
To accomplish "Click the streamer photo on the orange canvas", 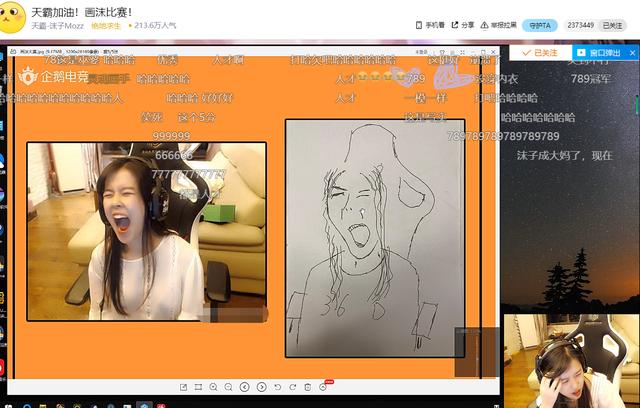I will pos(147,231).
